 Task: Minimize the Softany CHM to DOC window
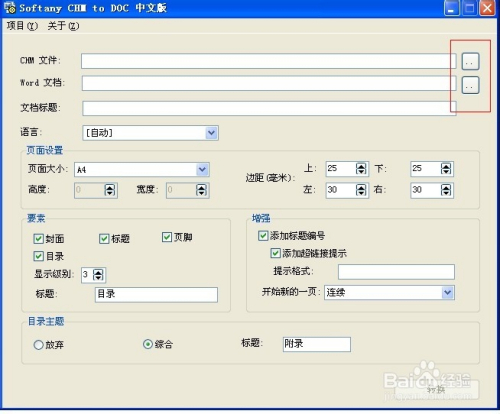coord(452,8)
